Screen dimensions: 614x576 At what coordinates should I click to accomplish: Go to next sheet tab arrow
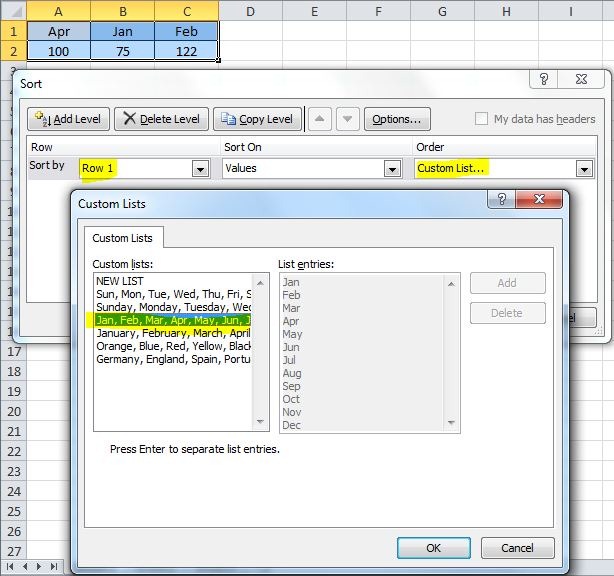pos(39,566)
